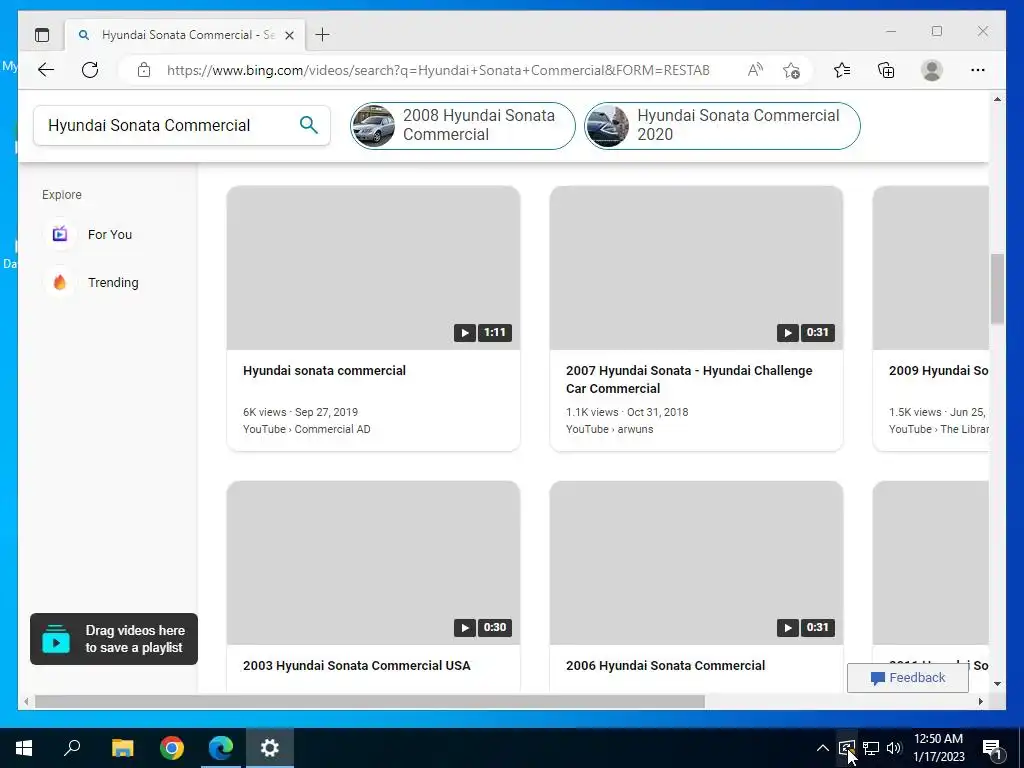Screen dimensions: 1024x768
Task: Open the Feedback button
Action: (x=908, y=678)
